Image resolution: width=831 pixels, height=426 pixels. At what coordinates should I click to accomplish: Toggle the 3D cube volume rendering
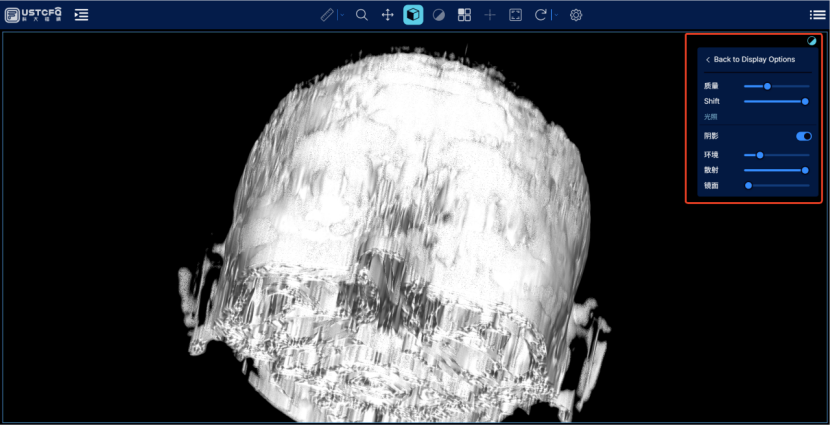tap(413, 15)
